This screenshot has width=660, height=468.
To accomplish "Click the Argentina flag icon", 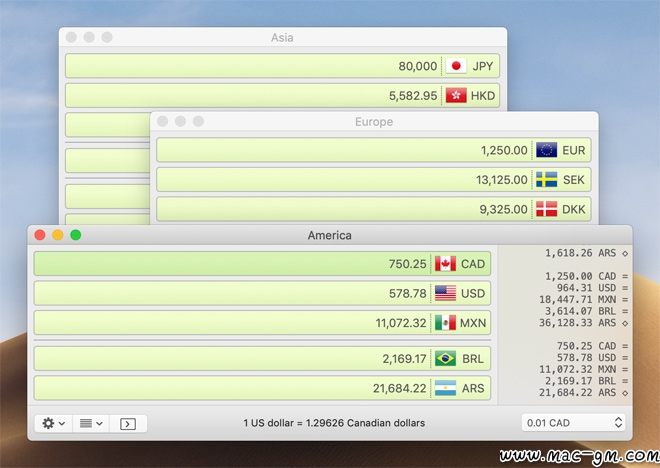I will pos(445,388).
